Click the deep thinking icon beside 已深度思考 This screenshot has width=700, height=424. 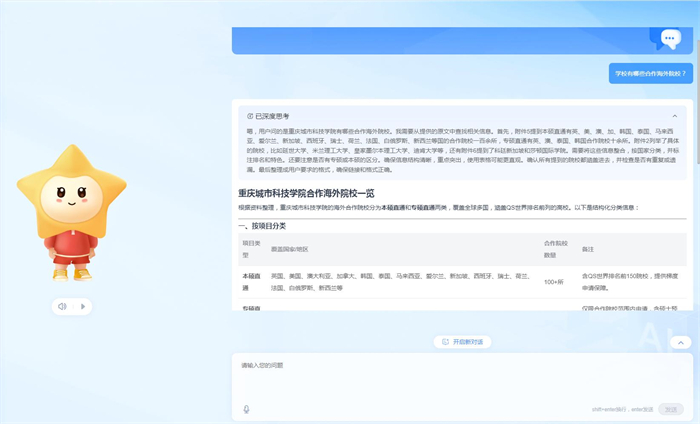coord(250,116)
